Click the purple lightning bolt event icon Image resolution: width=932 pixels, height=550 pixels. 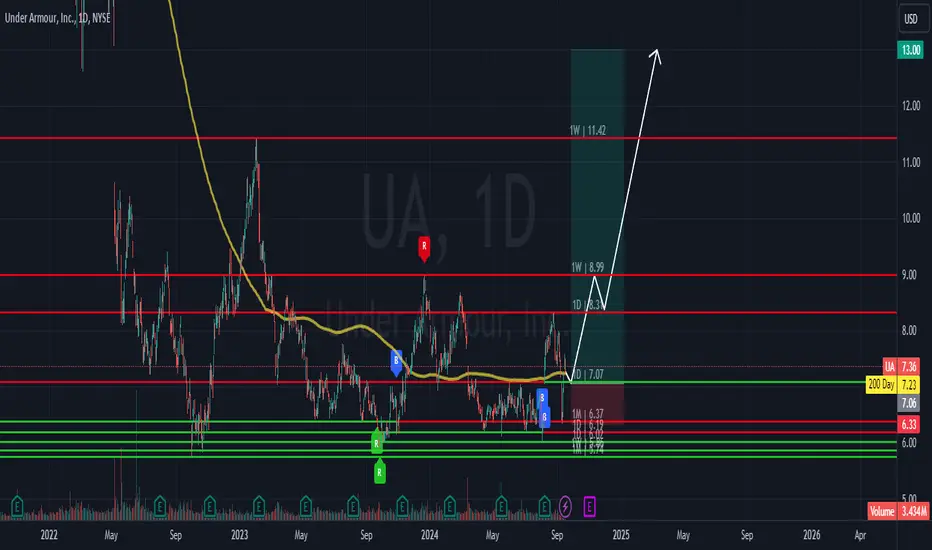[x=565, y=507]
